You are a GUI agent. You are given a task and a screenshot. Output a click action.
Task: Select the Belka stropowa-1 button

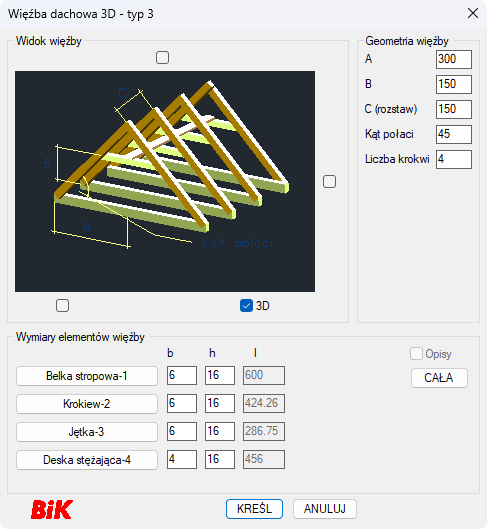[x=87, y=376]
